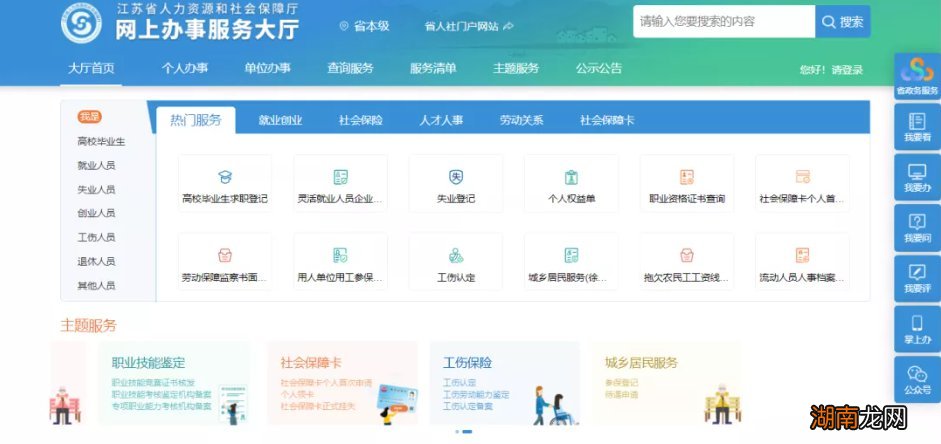Select 退休人员 in the 我是 list
The image size is (941, 444).
point(96,262)
